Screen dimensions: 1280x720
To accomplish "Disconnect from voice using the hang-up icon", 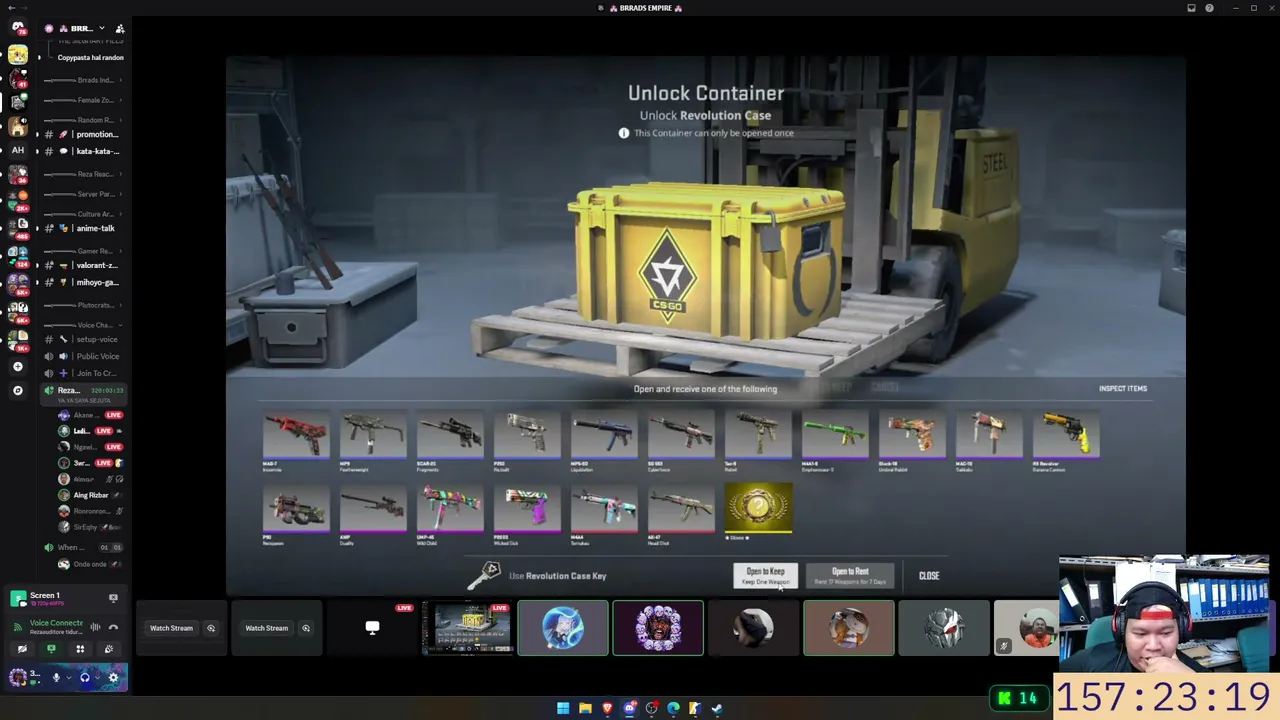I will [113, 627].
